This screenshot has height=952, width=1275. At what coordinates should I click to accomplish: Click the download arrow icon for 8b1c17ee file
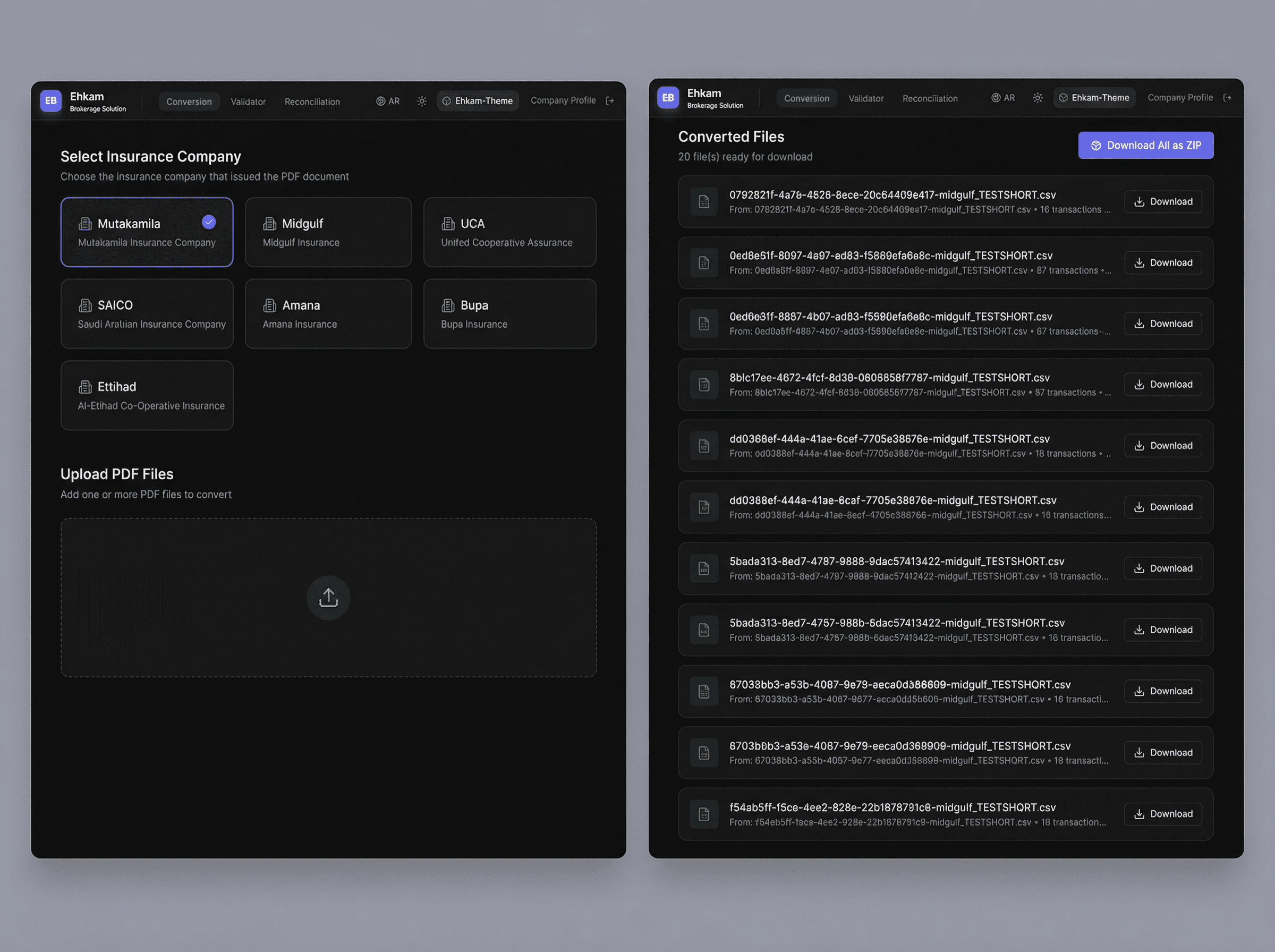[x=1139, y=384]
